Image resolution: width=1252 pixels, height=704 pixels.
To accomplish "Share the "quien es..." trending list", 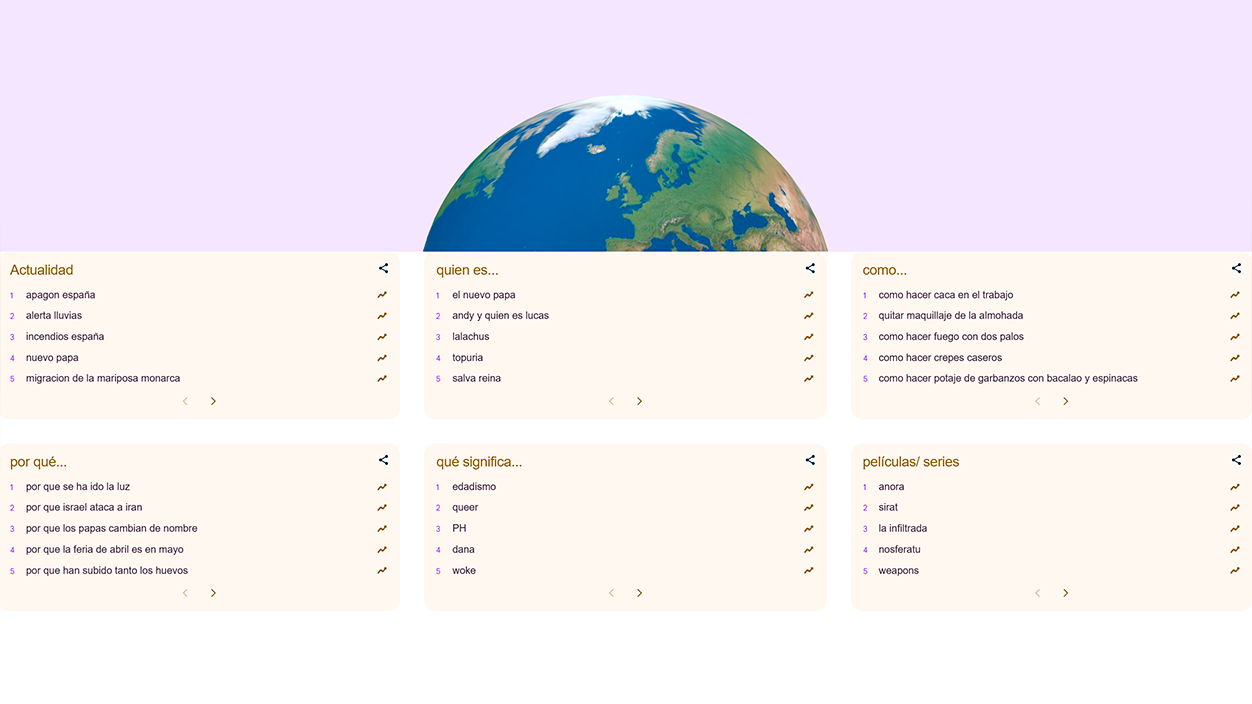I will [x=810, y=268].
